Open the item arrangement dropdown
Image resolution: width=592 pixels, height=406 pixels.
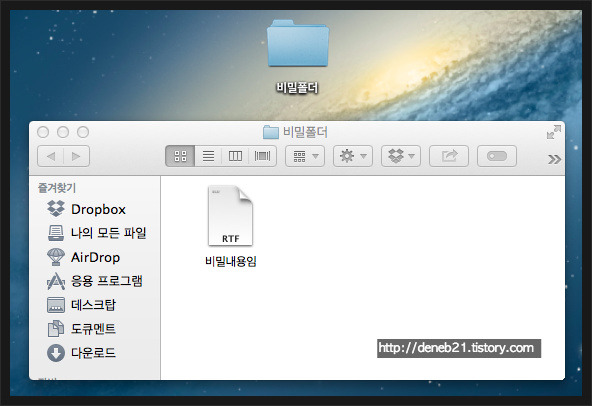305,156
